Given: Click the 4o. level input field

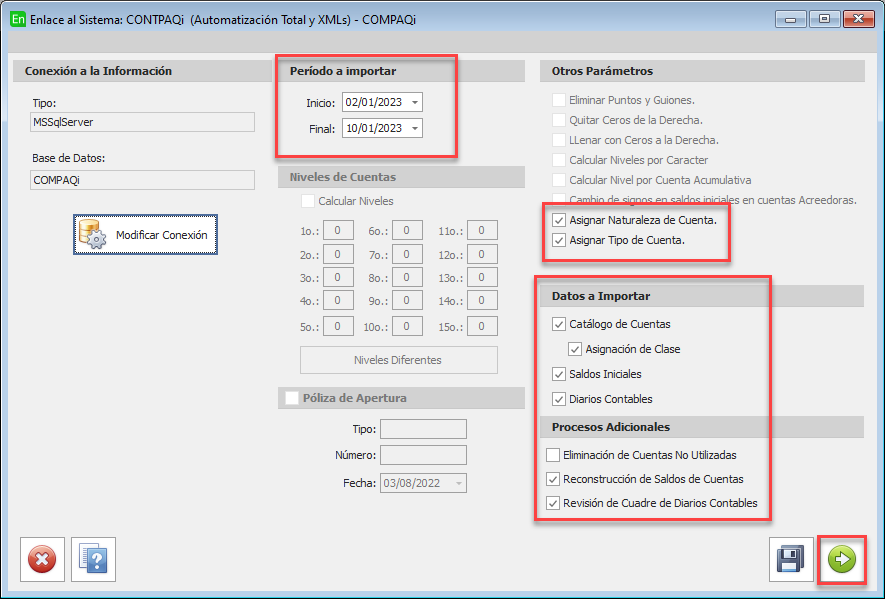Looking at the screenshot, I should (x=338, y=300).
